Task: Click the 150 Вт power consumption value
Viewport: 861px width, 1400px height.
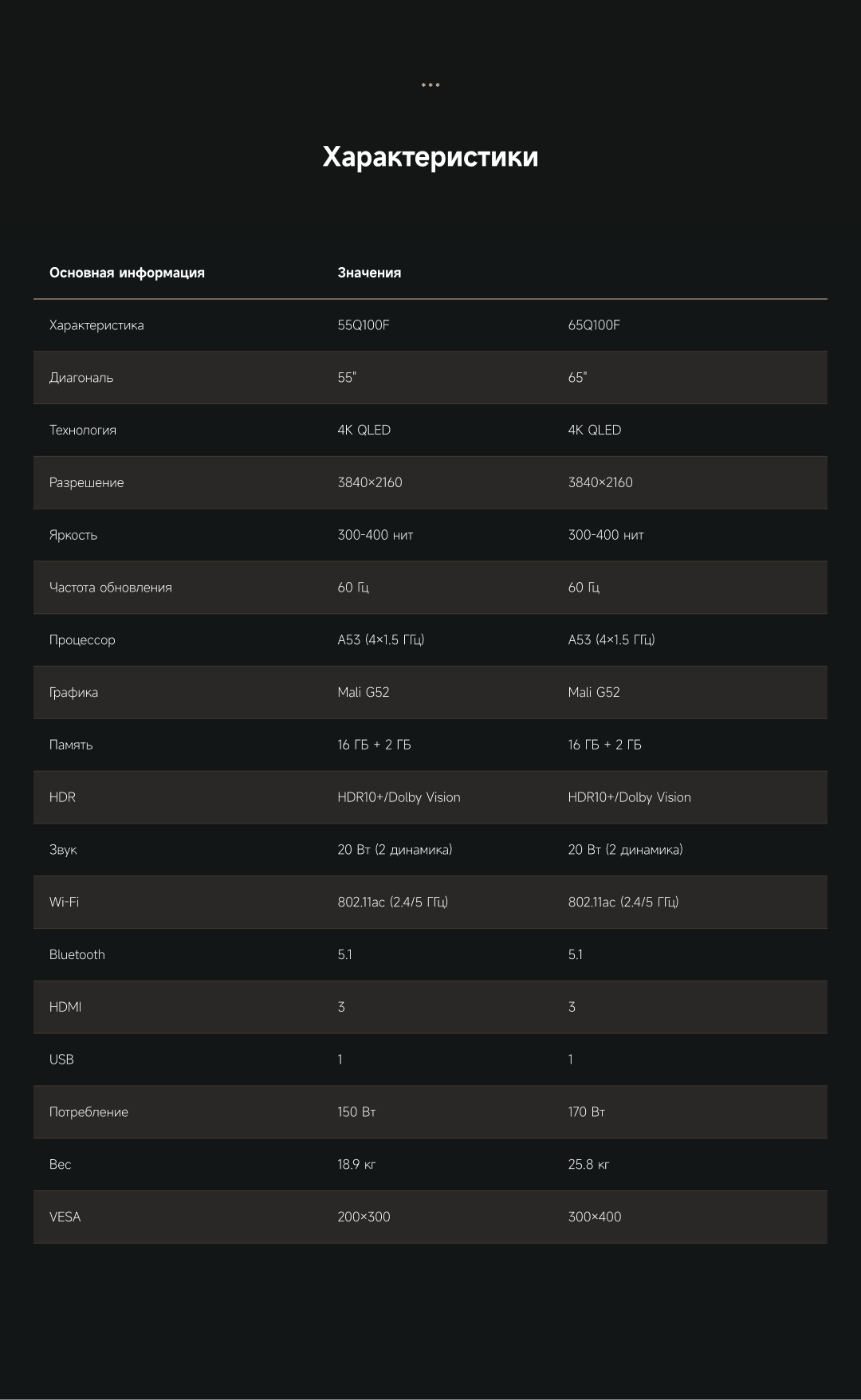Action: (356, 1112)
